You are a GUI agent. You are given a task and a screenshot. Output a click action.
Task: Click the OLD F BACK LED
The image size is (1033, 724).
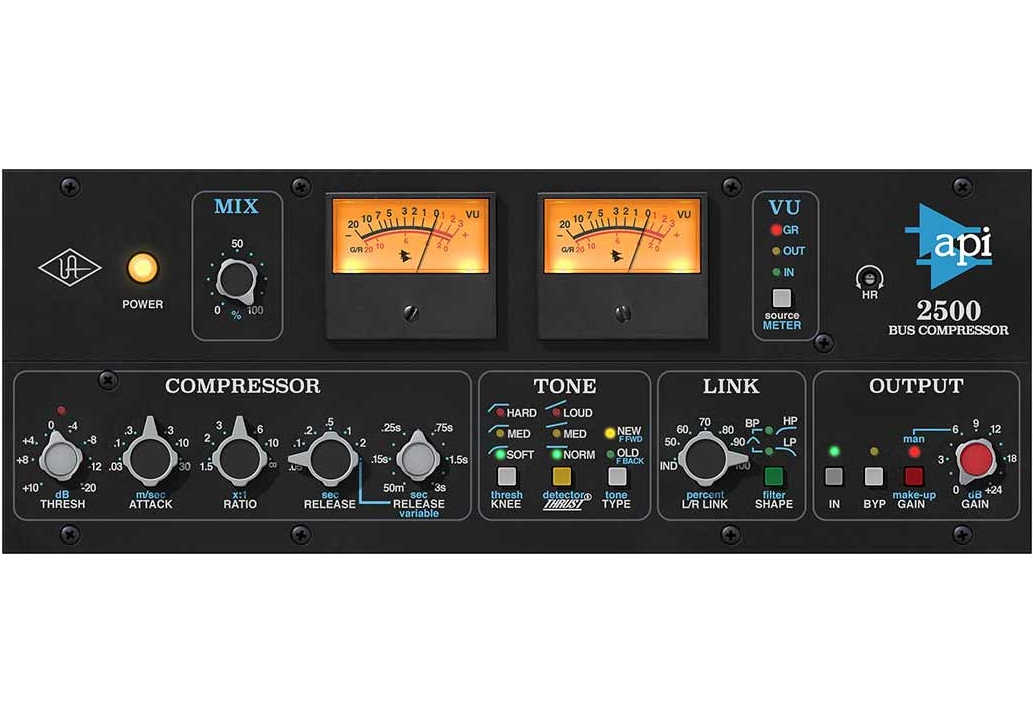[610, 455]
